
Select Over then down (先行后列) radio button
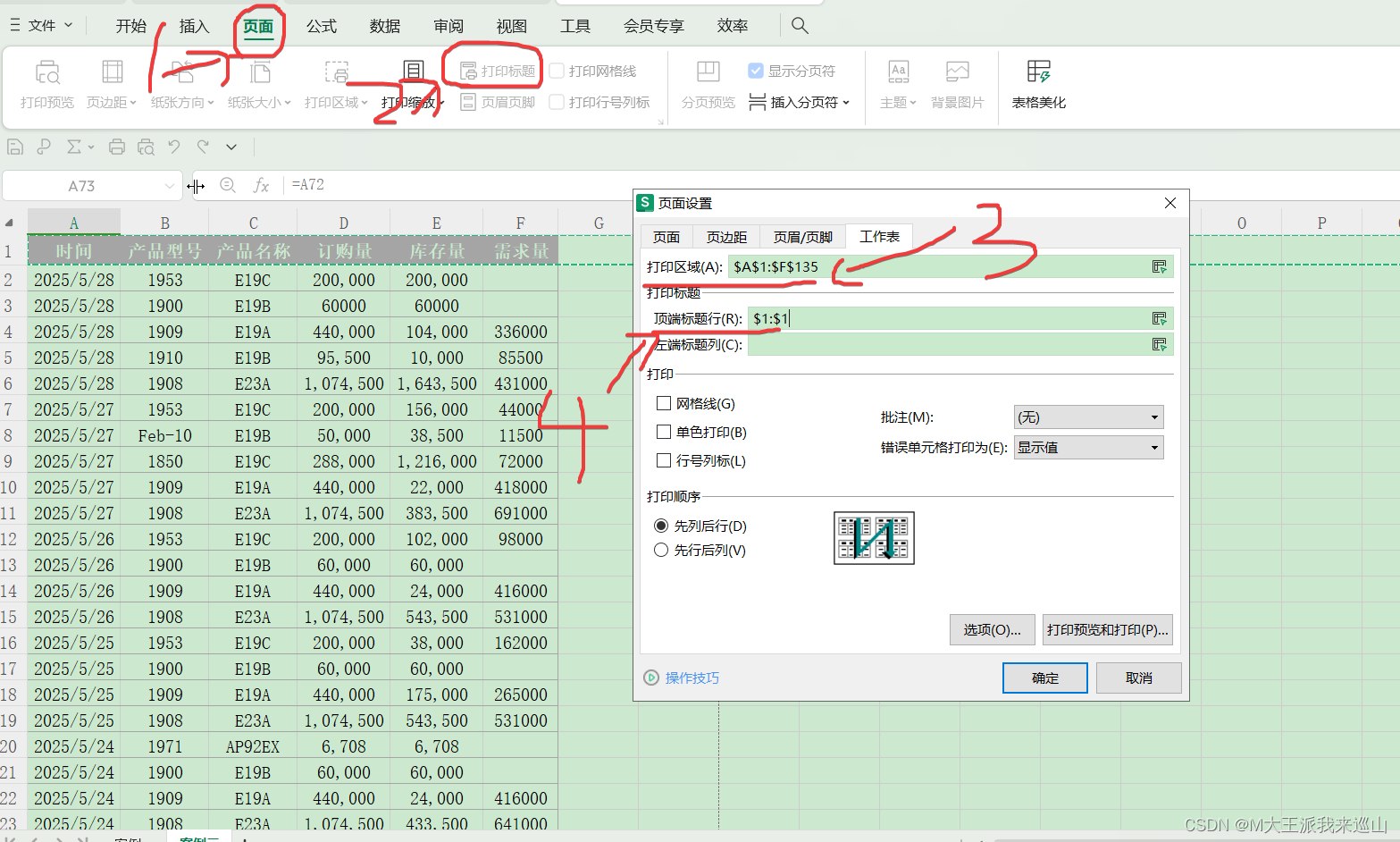click(661, 550)
